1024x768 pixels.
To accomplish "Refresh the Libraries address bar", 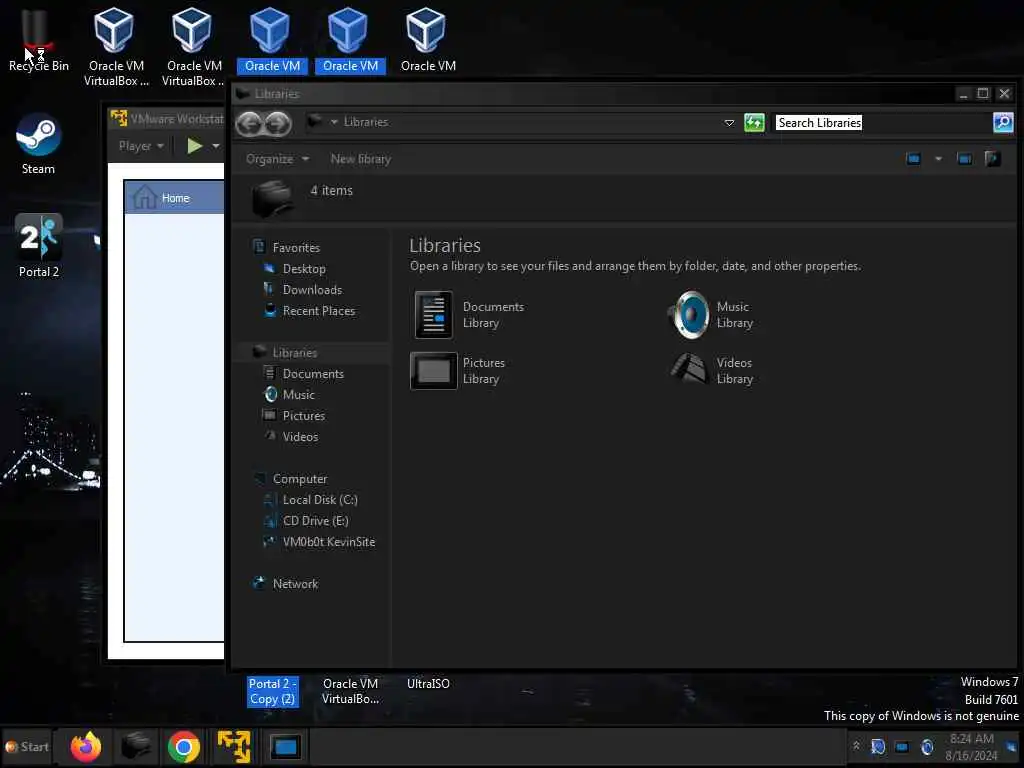I will point(754,122).
